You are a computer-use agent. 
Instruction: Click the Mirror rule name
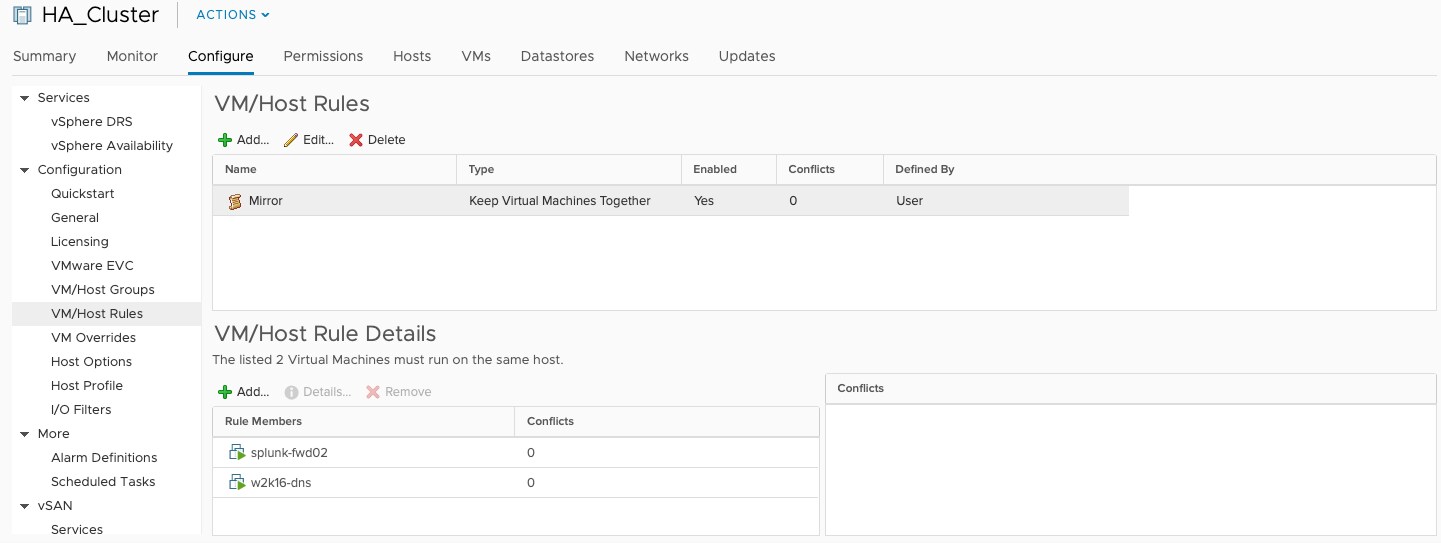(x=266, y=201)
